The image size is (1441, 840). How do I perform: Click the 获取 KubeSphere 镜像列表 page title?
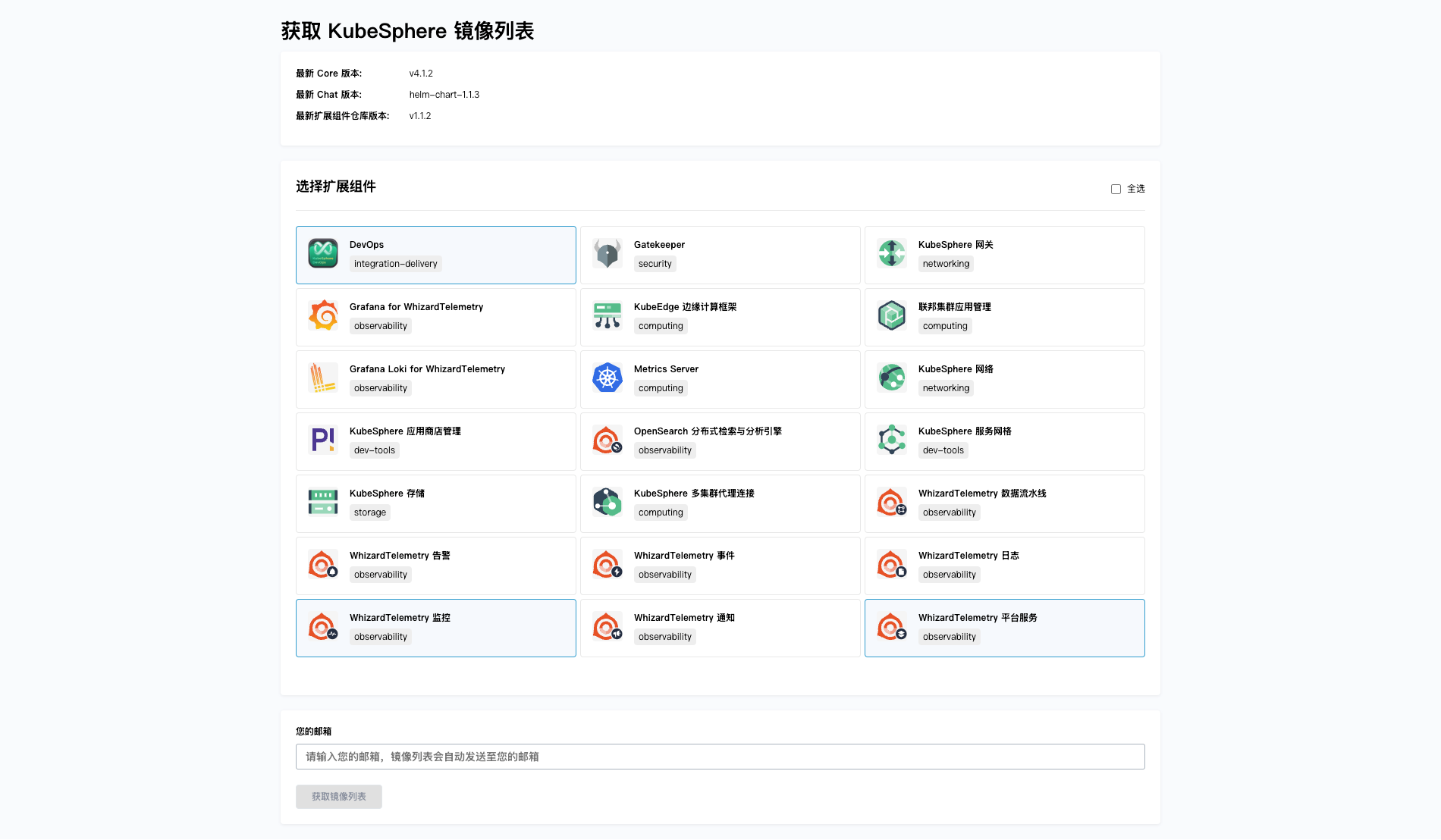pyautogui.click(x=408, y=31)
